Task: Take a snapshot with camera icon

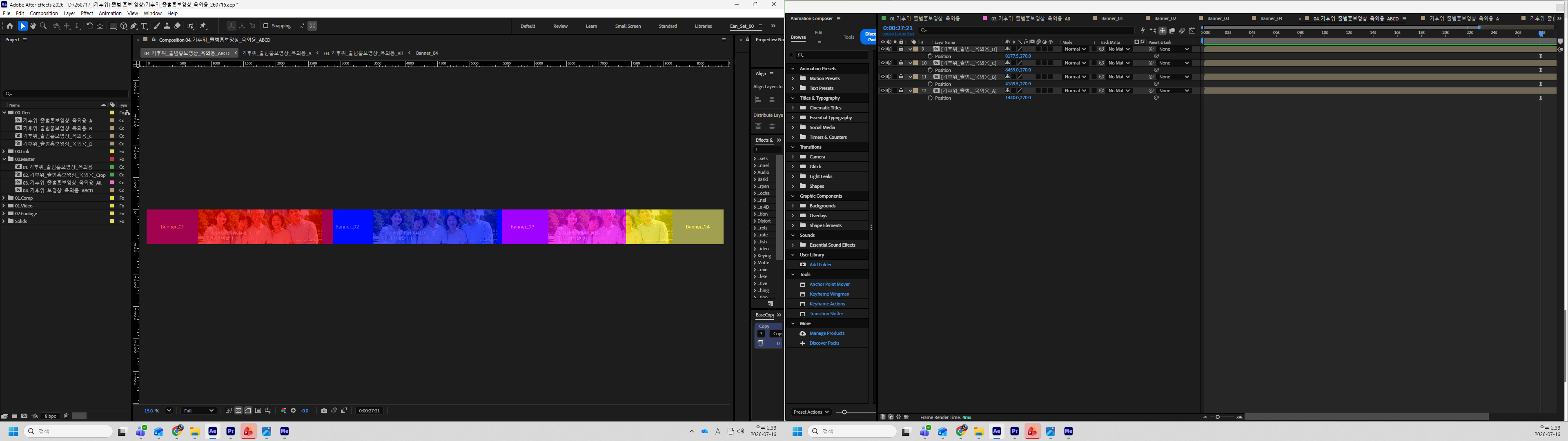Action: coord(324,410)
